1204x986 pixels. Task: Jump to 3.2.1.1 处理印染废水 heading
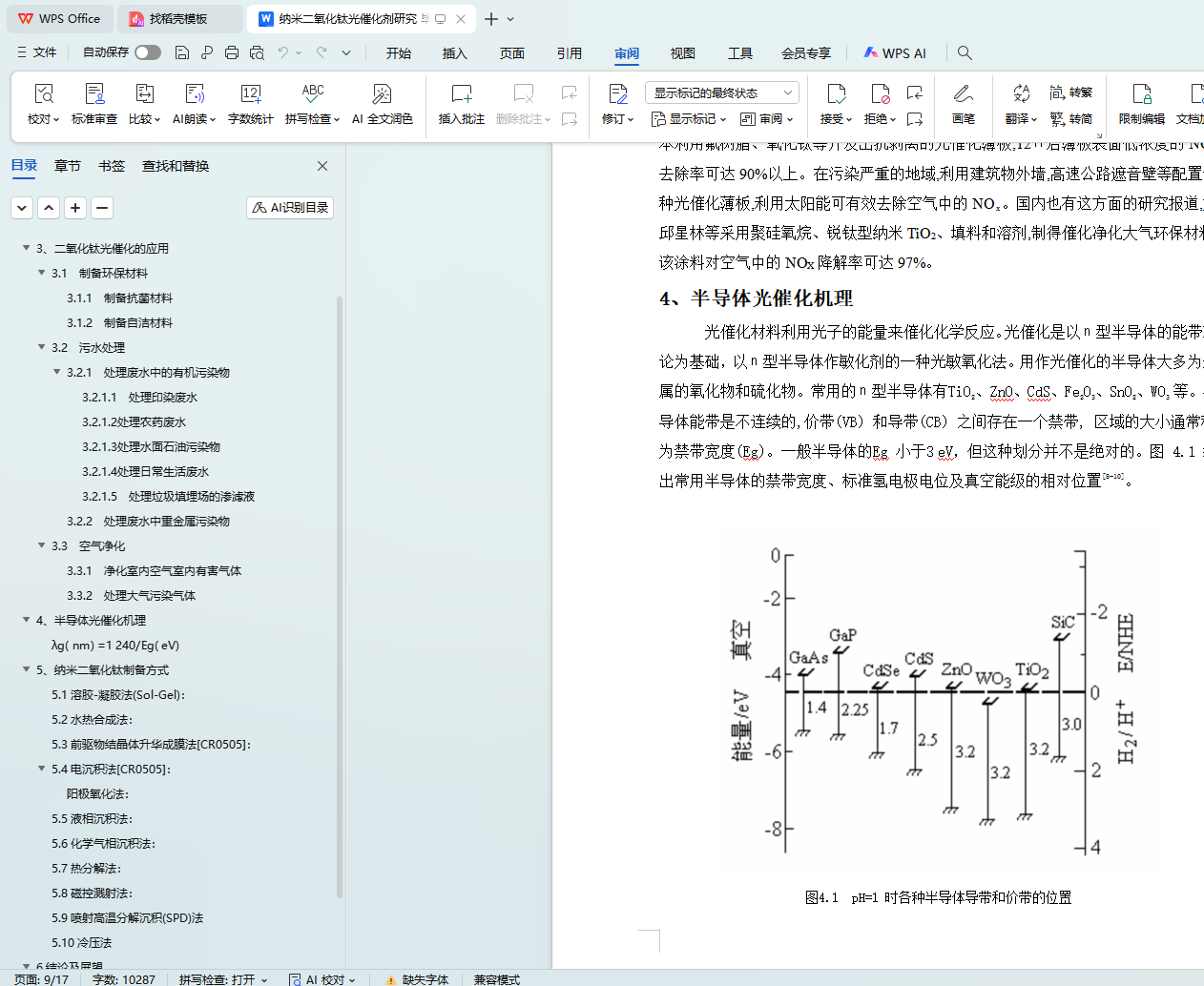pos(139,397)
